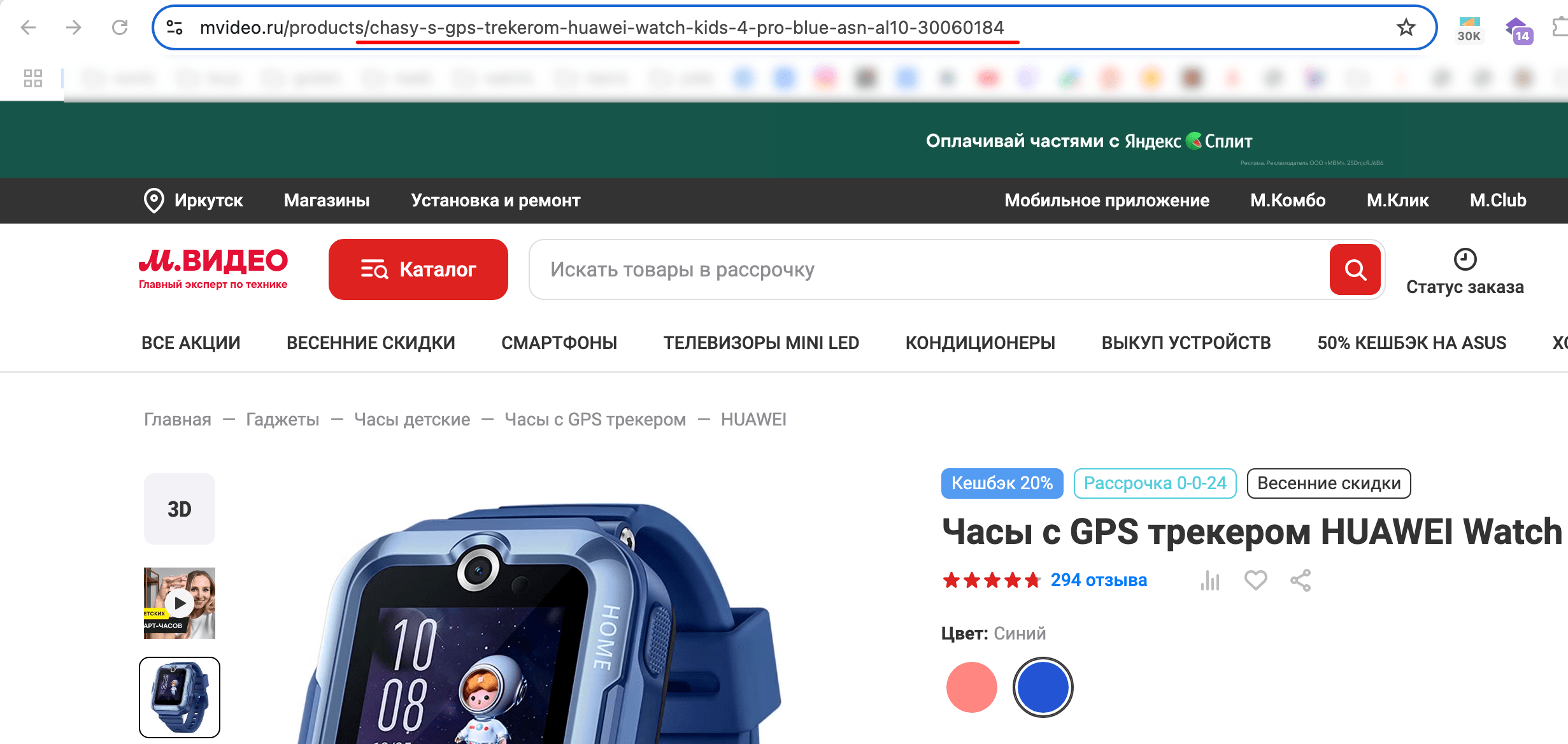Screen dimensions: 1568x744
Task: Open the 3D view thumbnail
Action: click(x=180, y=509)
